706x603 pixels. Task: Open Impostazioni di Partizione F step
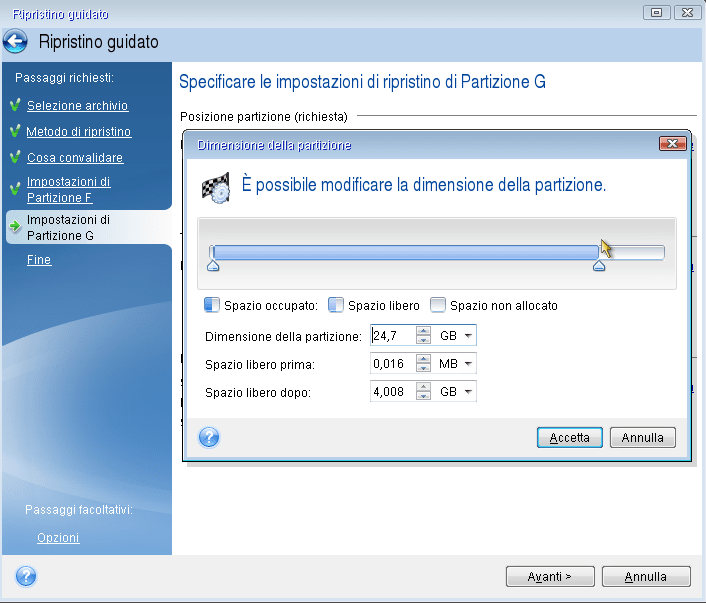click(68, 190)
